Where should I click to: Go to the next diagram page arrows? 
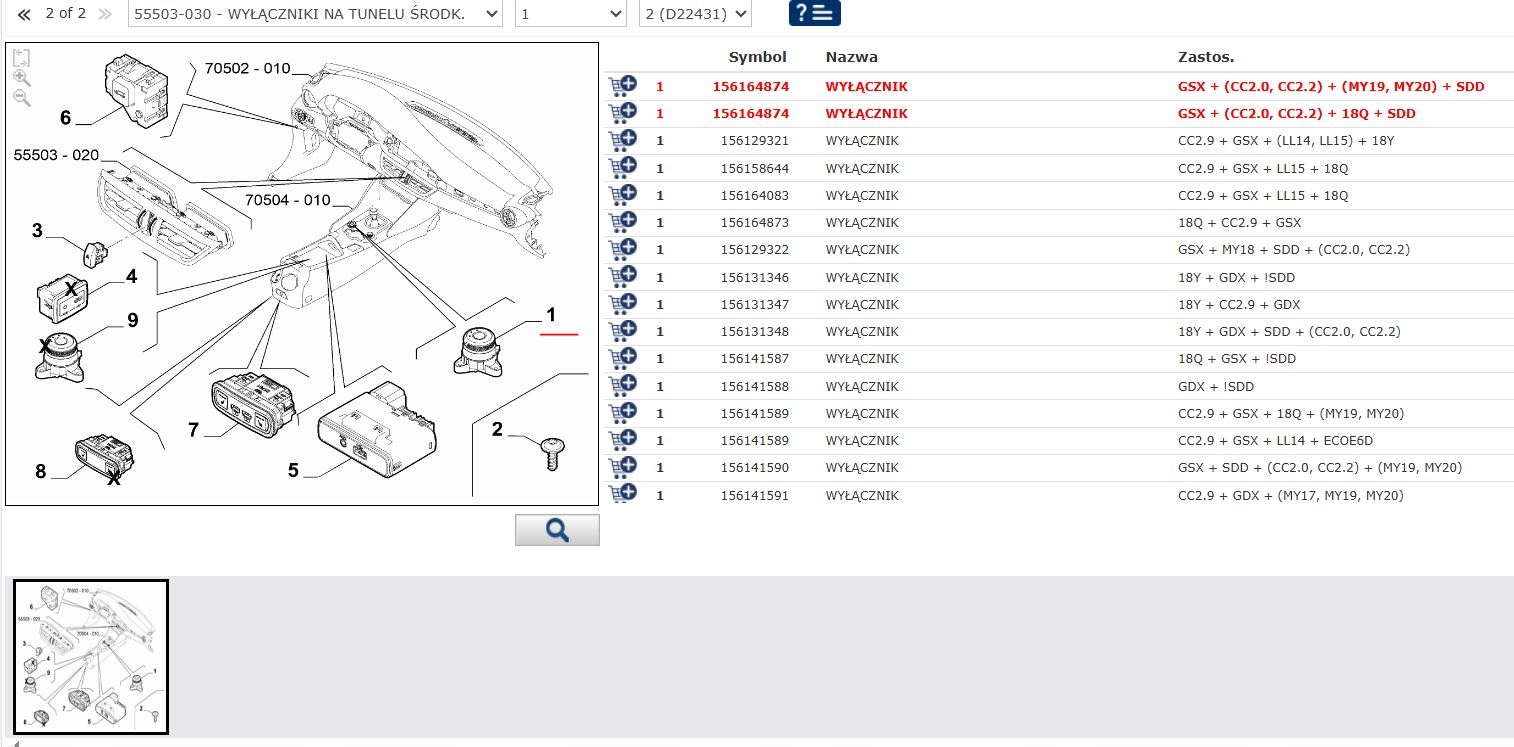tap(105, 14)
